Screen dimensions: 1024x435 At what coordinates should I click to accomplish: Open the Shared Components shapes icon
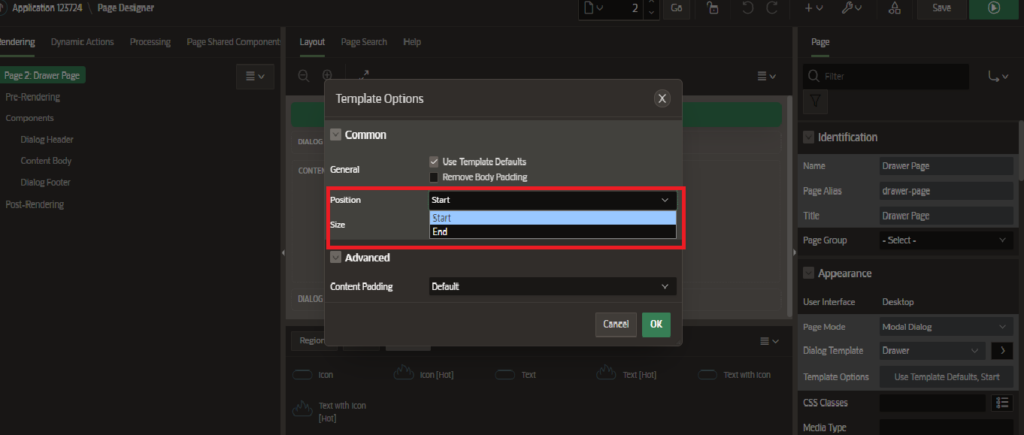click(894, 8)
